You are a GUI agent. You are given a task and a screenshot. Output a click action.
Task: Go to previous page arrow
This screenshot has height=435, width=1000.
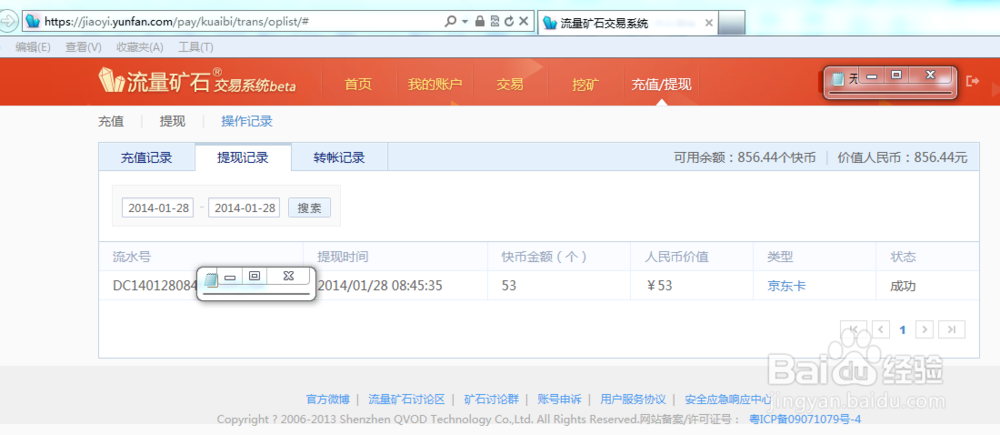click(x=881, y=329)
